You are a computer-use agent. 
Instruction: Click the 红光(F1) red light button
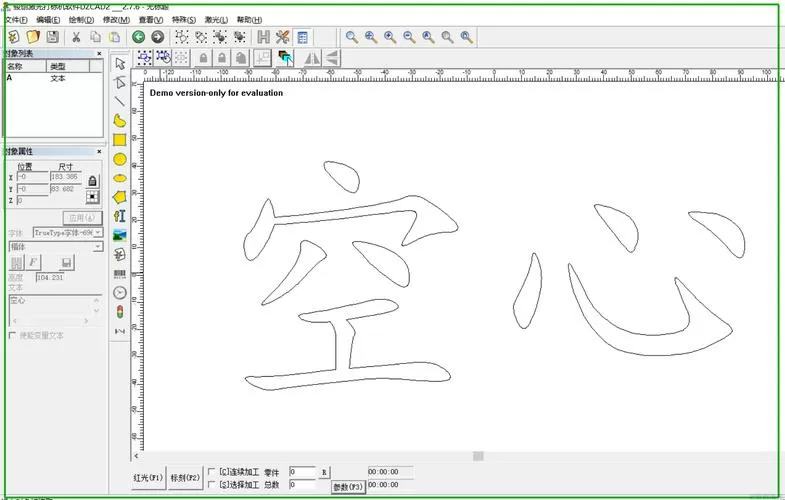pyautogui.click(x=148, y=478)
